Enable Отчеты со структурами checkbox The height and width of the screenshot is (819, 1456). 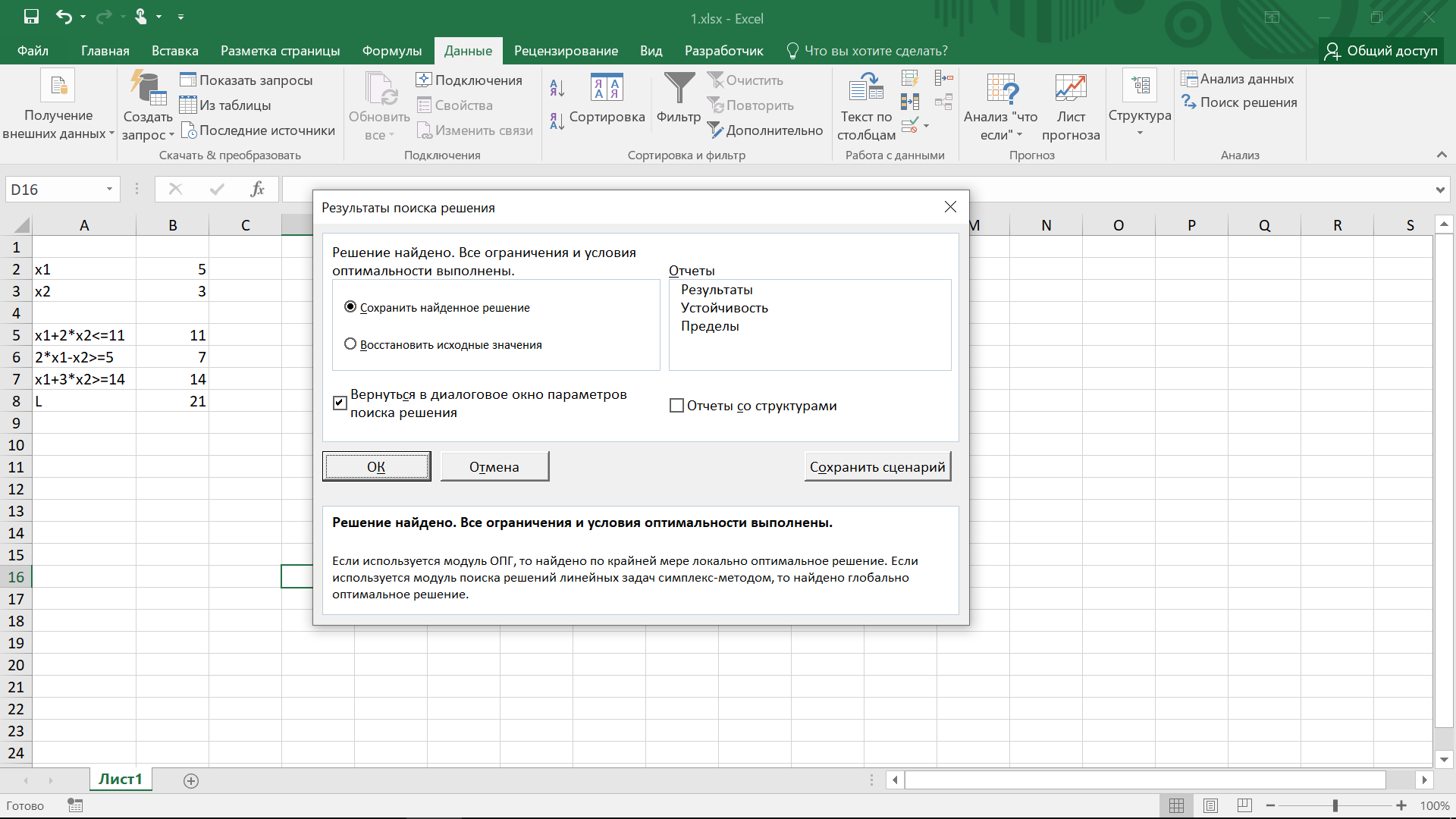[x=676, y=406]
